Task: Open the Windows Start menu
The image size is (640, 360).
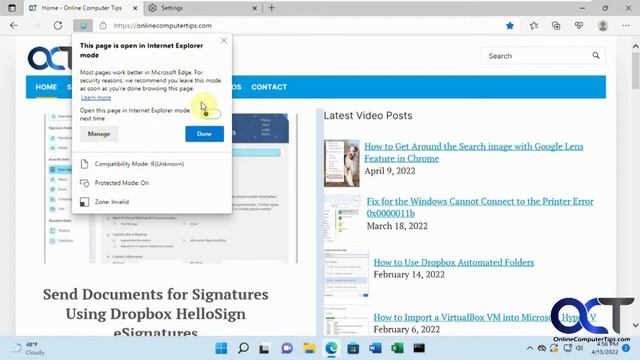Action: pos(221,348)
